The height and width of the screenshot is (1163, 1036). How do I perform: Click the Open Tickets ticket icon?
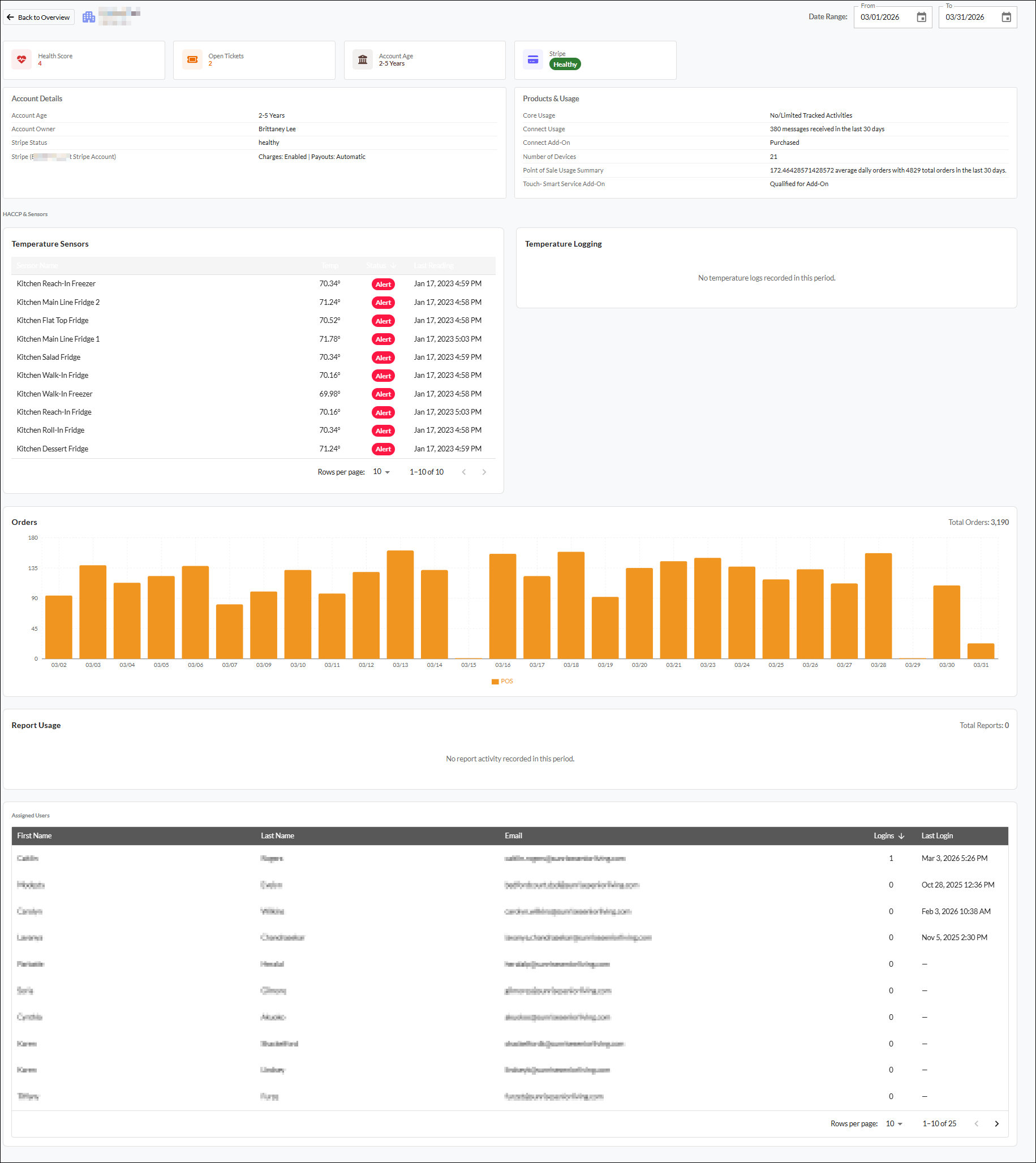click(192, 59)
